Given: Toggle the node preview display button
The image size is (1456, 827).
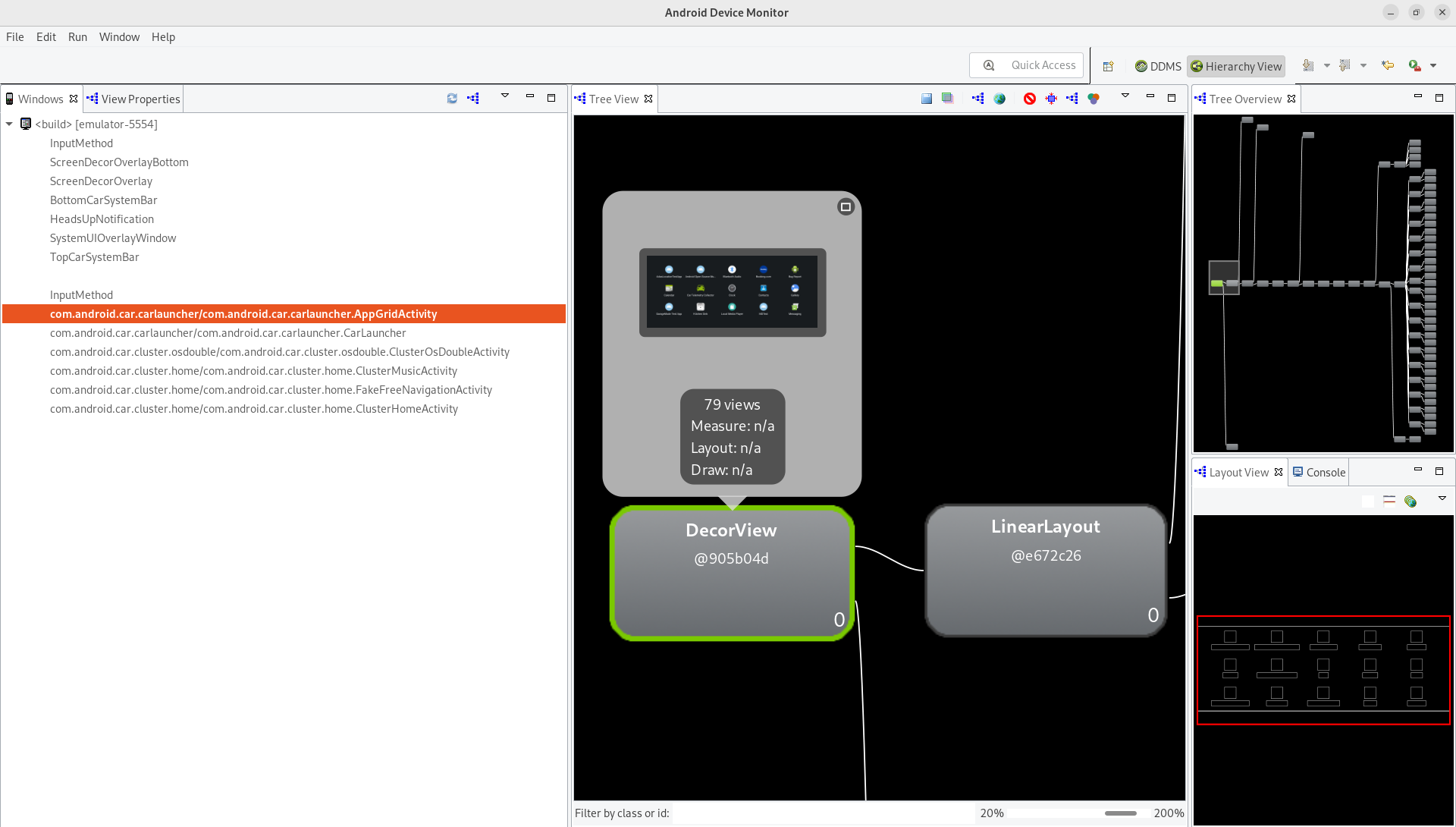Looking at the screenshot, I should [x=846, y=207].
